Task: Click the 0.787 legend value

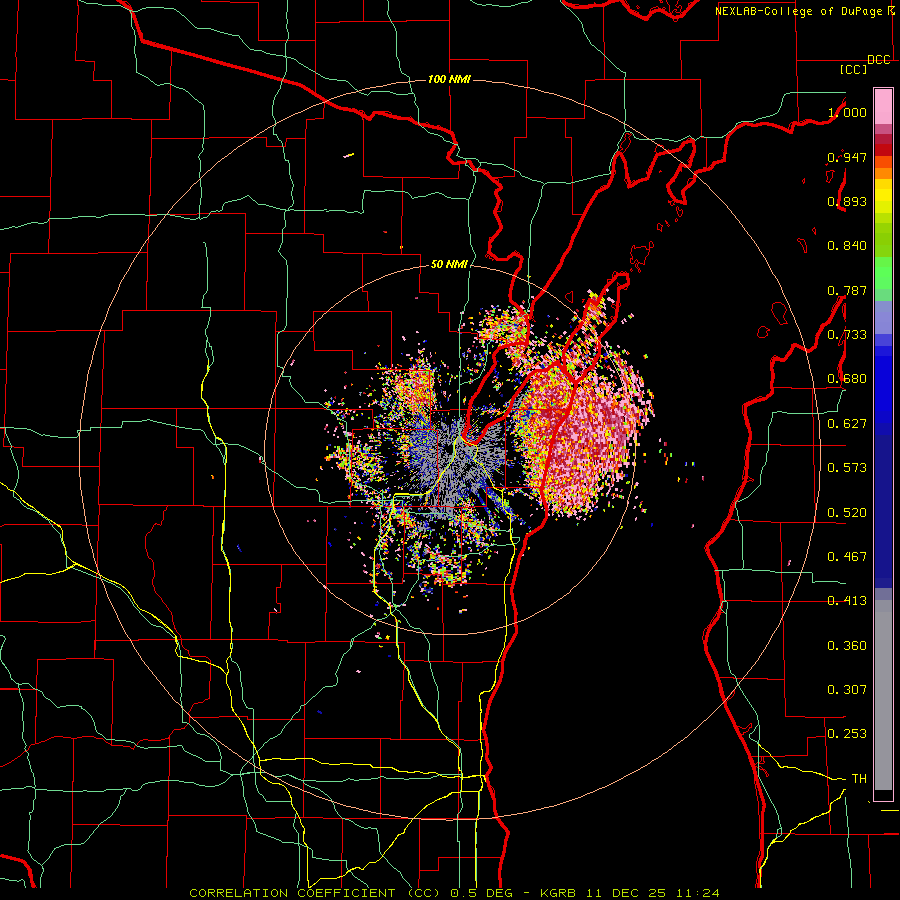Action: [847, 290]
